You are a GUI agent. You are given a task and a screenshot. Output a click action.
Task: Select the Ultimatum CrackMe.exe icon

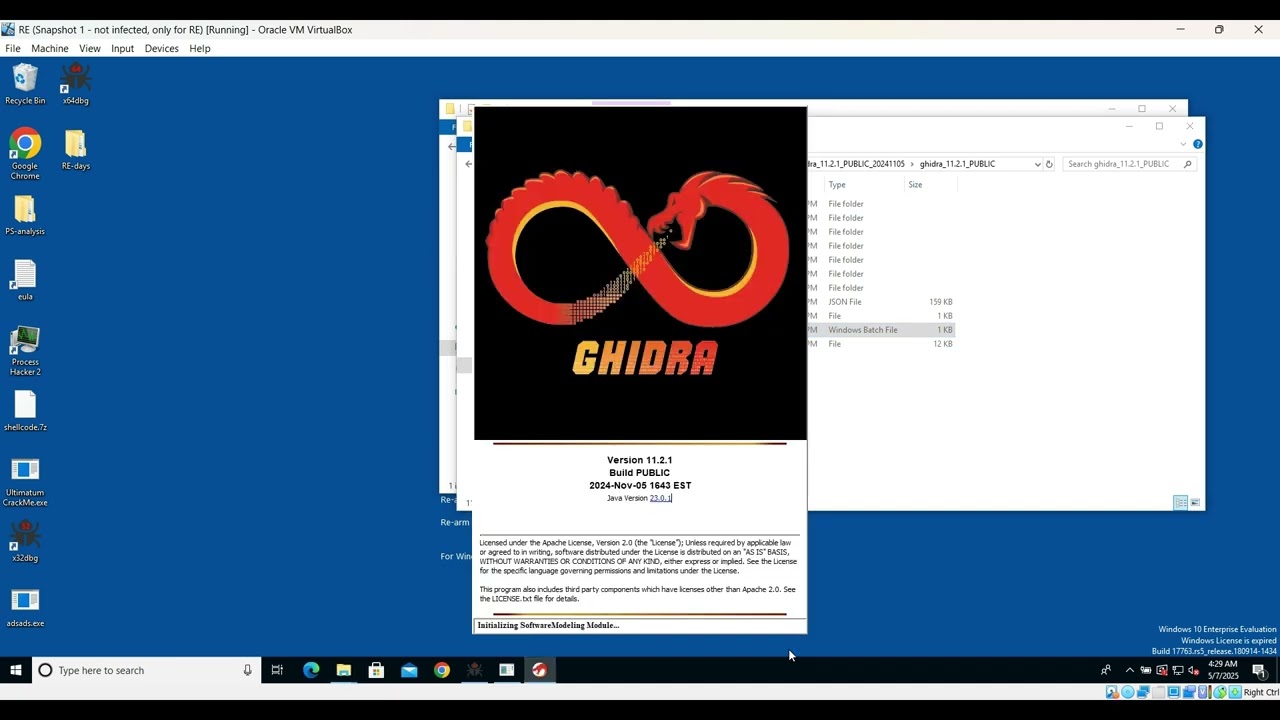pos(25,481)
